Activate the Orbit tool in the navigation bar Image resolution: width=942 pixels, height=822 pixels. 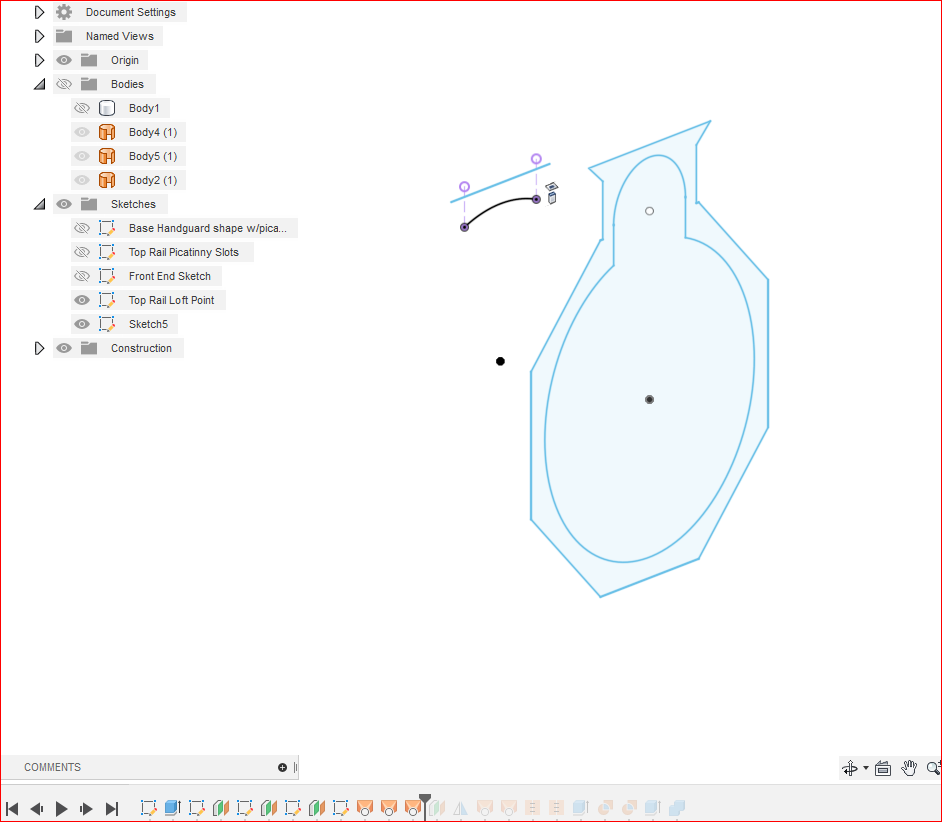click(850, 768)
